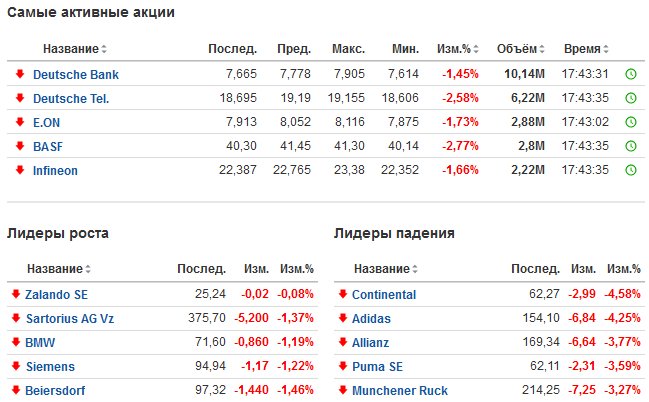
Task: Sort the Лидеры падения table by Название
Action: [386, 269]
